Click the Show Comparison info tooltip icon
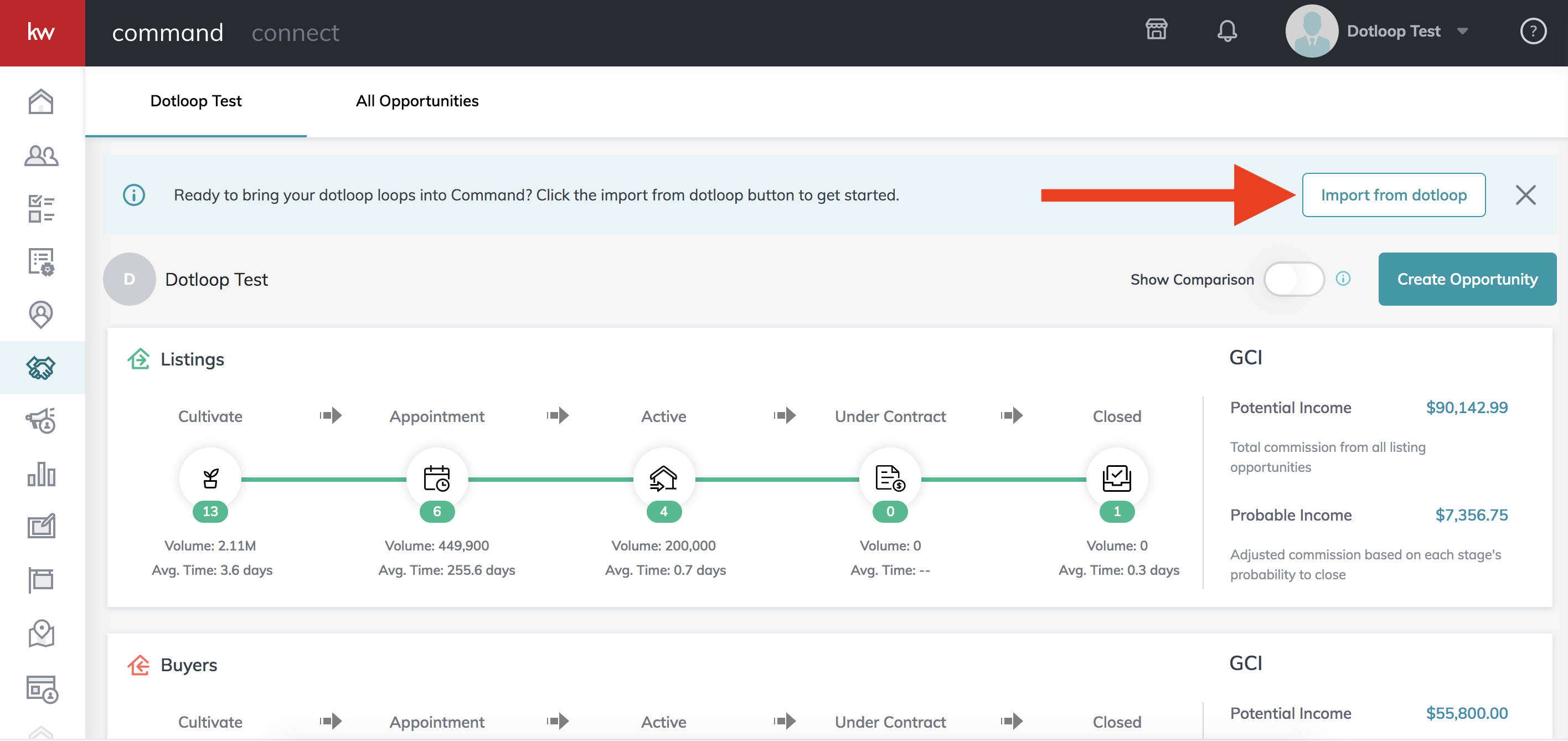 coord(1343,279)
